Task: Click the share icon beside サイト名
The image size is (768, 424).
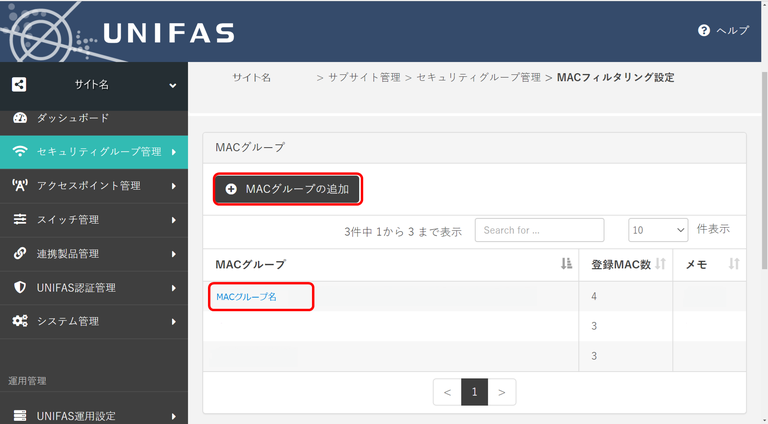Action: coord(19,85)
